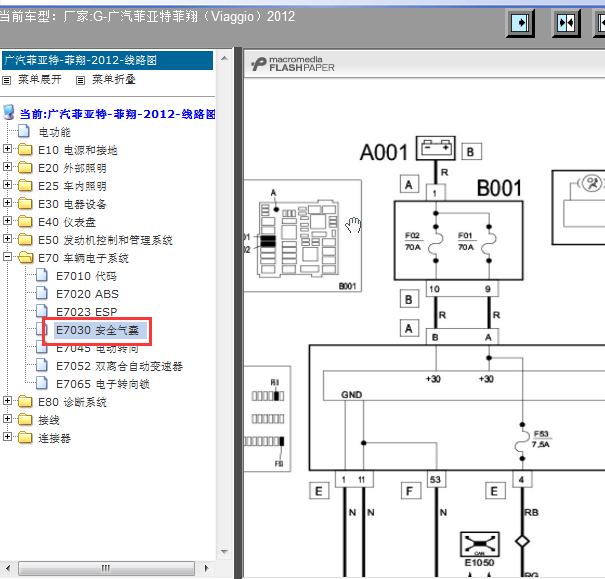Click the B001 fuse box location thumbnail
The width and height of the screenshot is (605, 579).
[x=302, y=236]
